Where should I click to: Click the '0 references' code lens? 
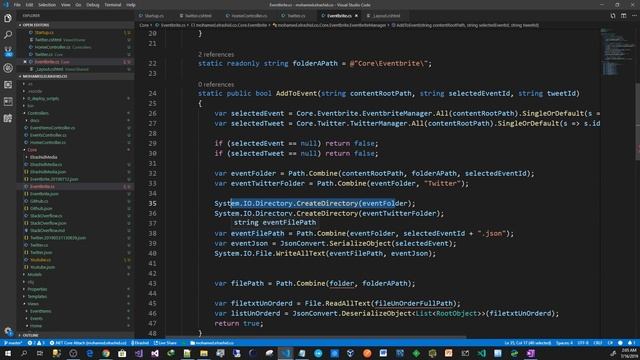pos(216,84)
